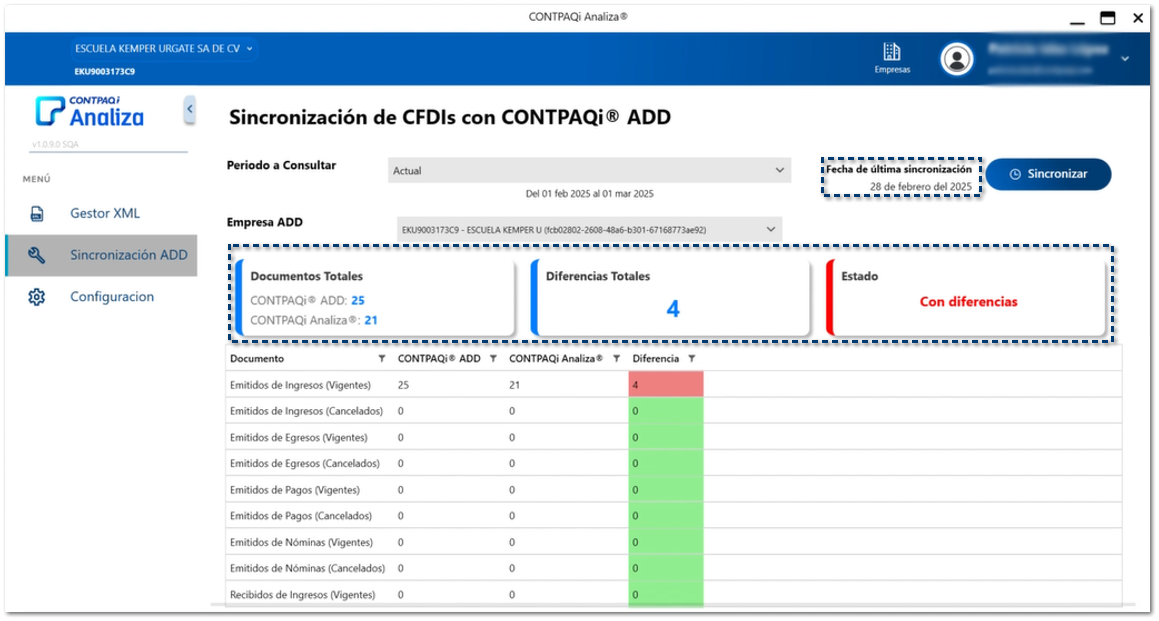Click the Diferencias Totales card value 4
Viewport: 1159px width, 621px height.
[x=673, y=308]
